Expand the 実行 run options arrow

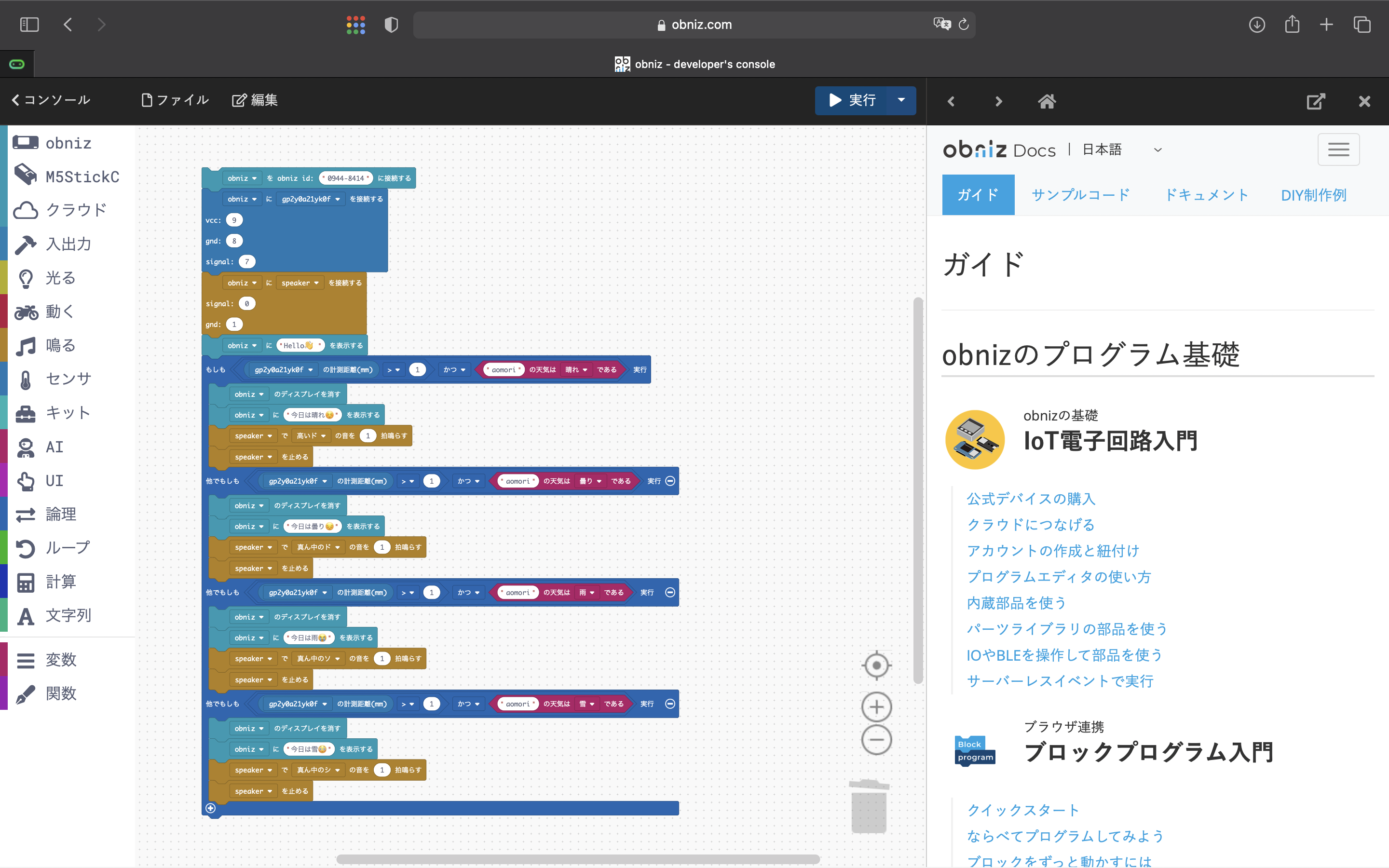[901, 100]
